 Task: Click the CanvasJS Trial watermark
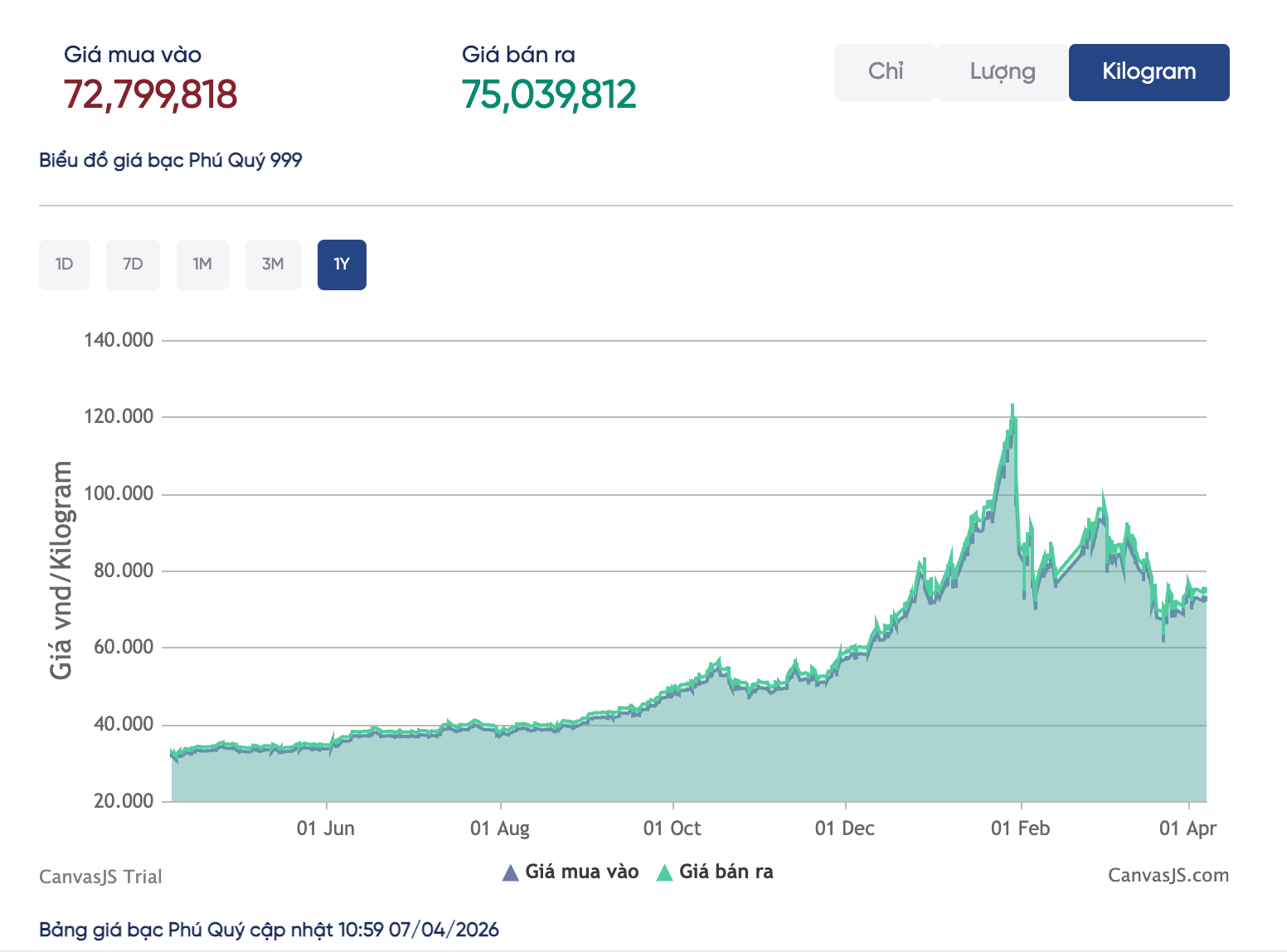(x=100, y=877)
